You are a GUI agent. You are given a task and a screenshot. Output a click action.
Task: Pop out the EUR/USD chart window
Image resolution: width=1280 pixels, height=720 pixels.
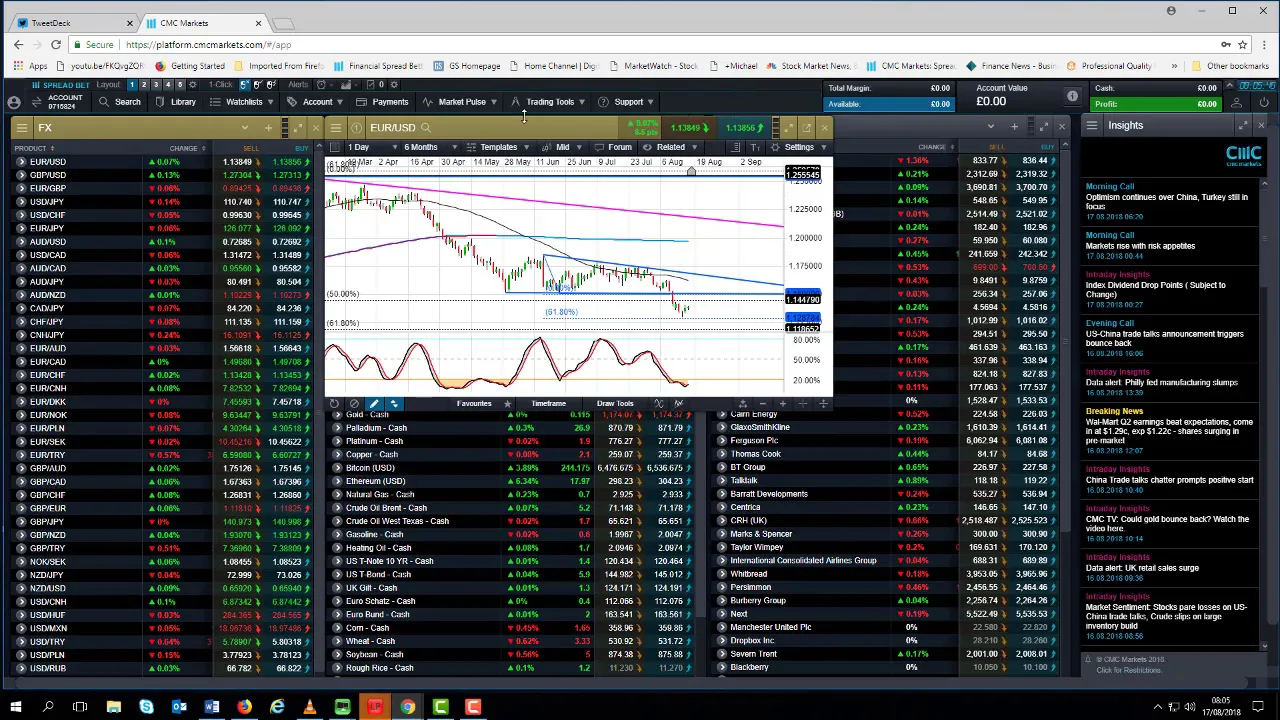click(806, 127)
